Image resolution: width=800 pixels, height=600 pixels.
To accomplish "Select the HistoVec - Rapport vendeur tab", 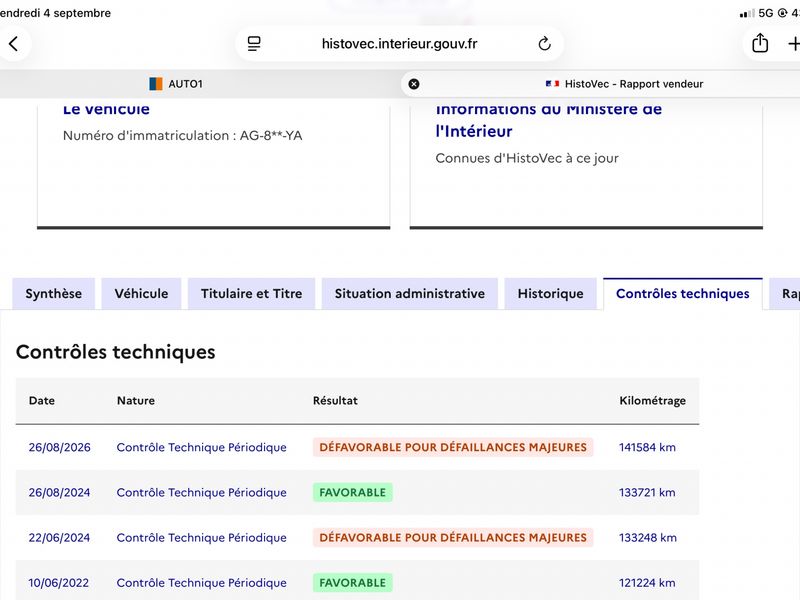I will coord(624,84).
